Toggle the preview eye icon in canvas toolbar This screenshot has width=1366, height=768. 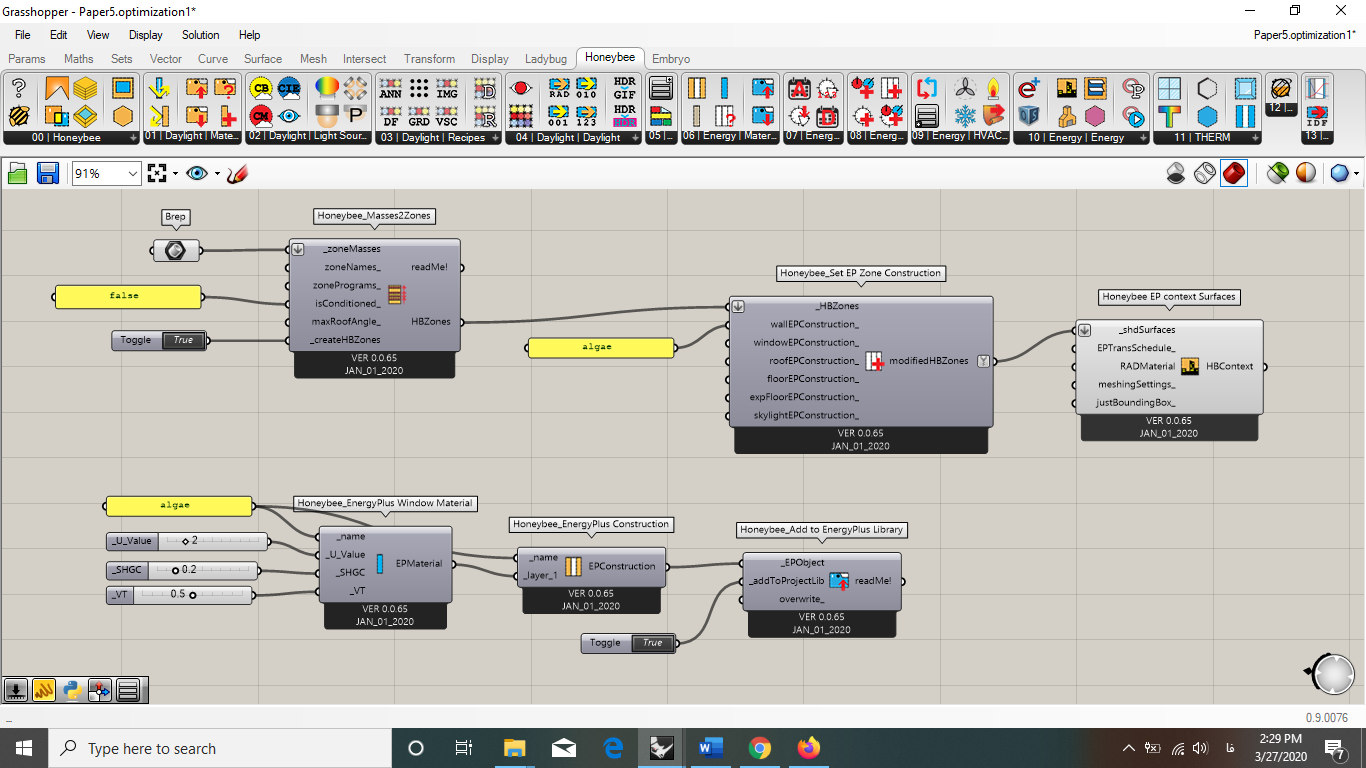197,174
